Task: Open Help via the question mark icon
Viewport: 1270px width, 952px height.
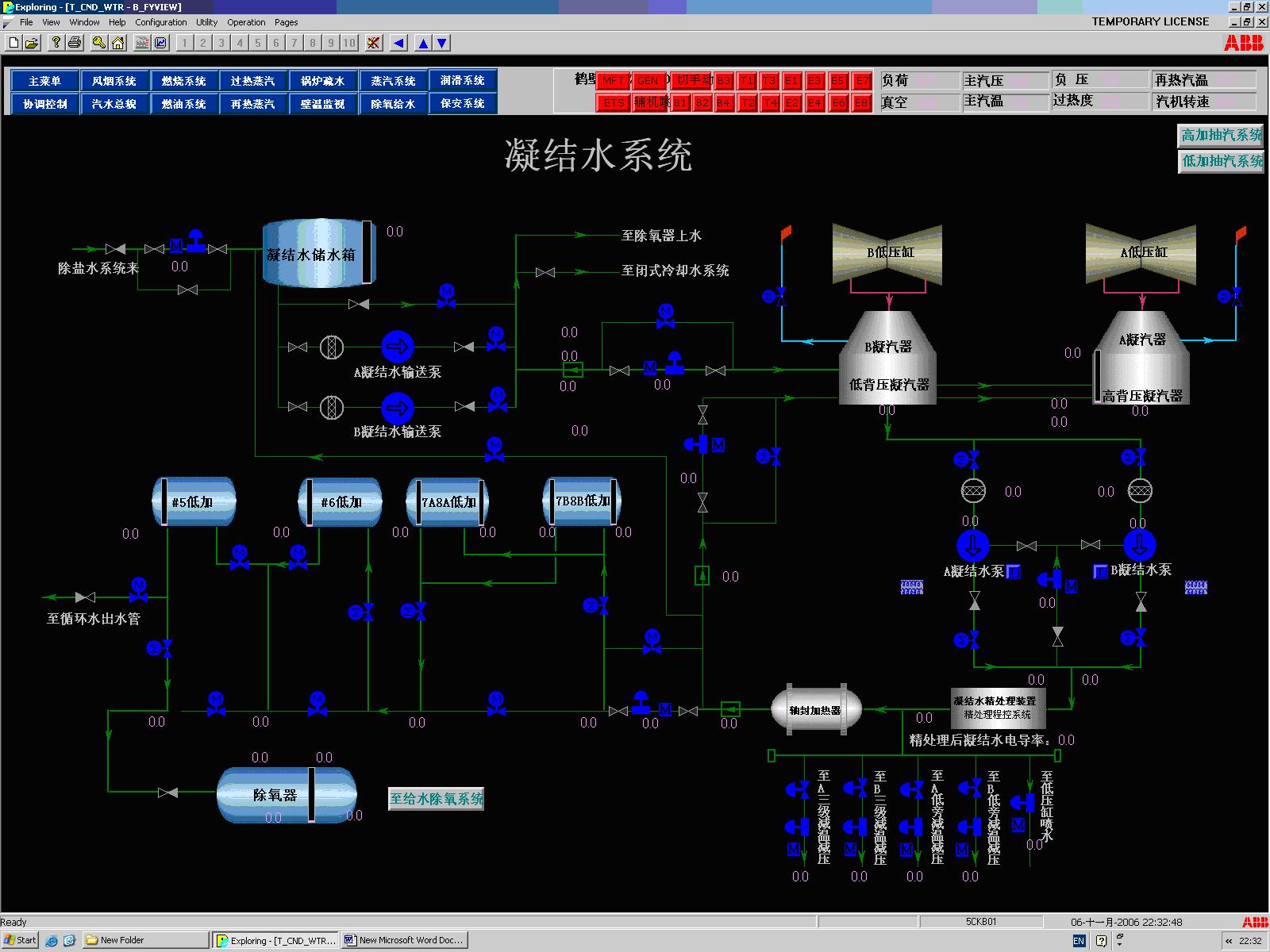Action: point(56,43)
